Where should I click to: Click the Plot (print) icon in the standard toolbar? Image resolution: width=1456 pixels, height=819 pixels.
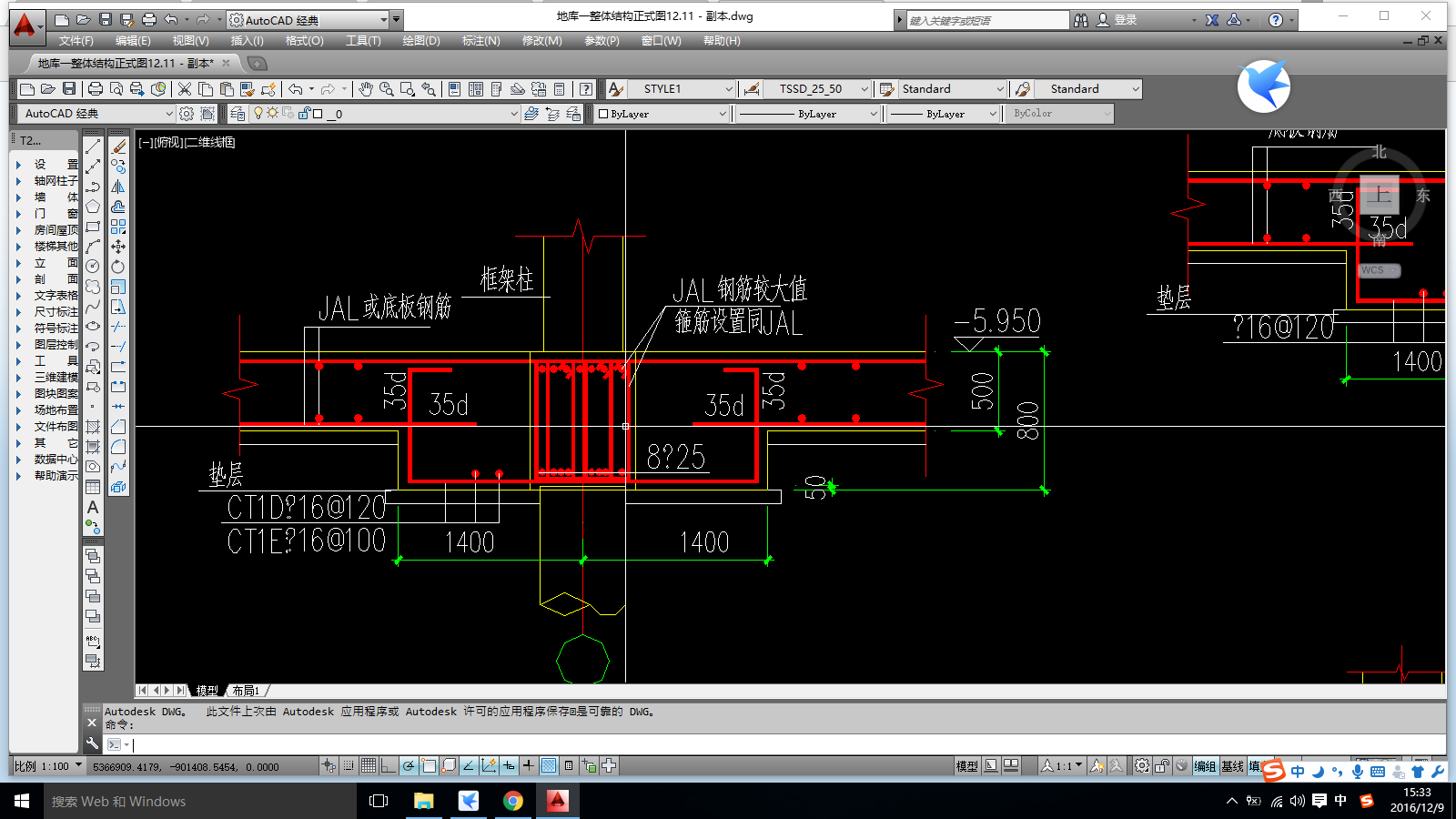[x=96, y=89]
